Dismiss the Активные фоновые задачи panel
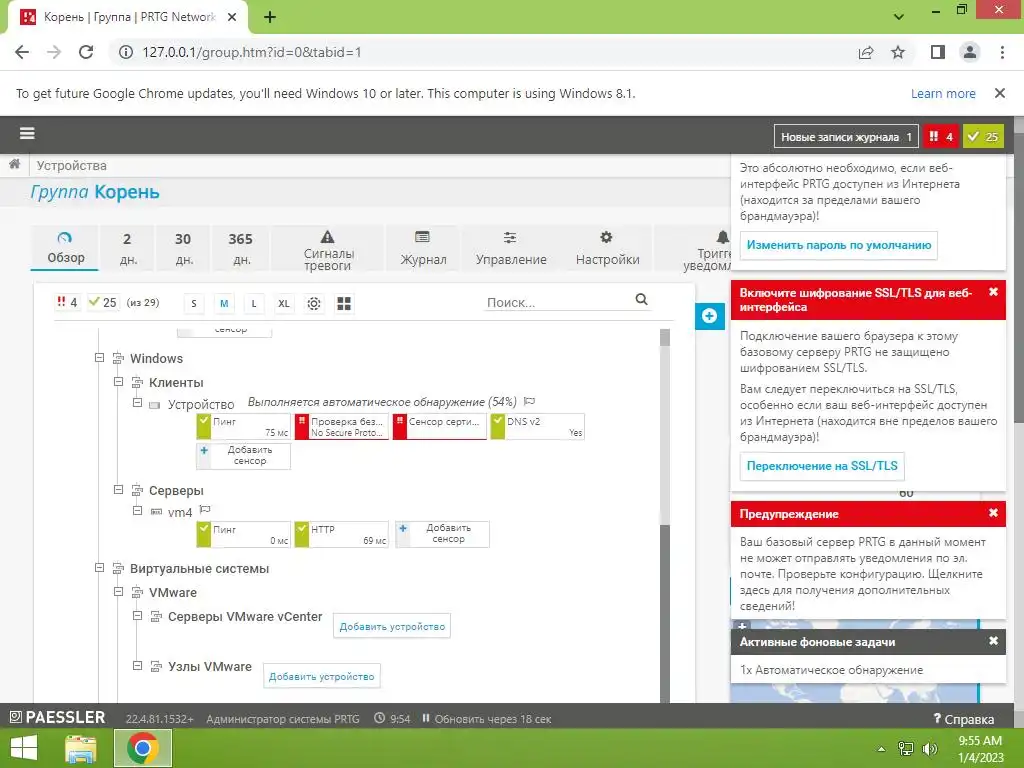 993,641
